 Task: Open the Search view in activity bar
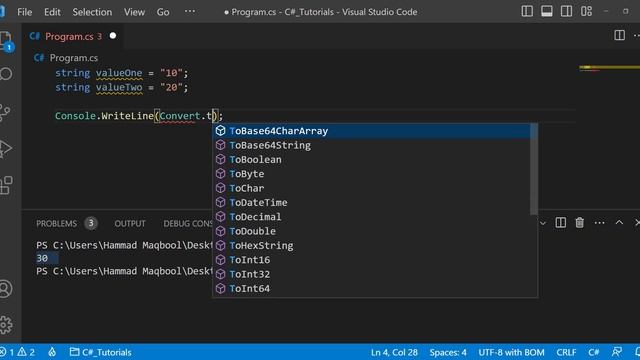pos(6,74)
